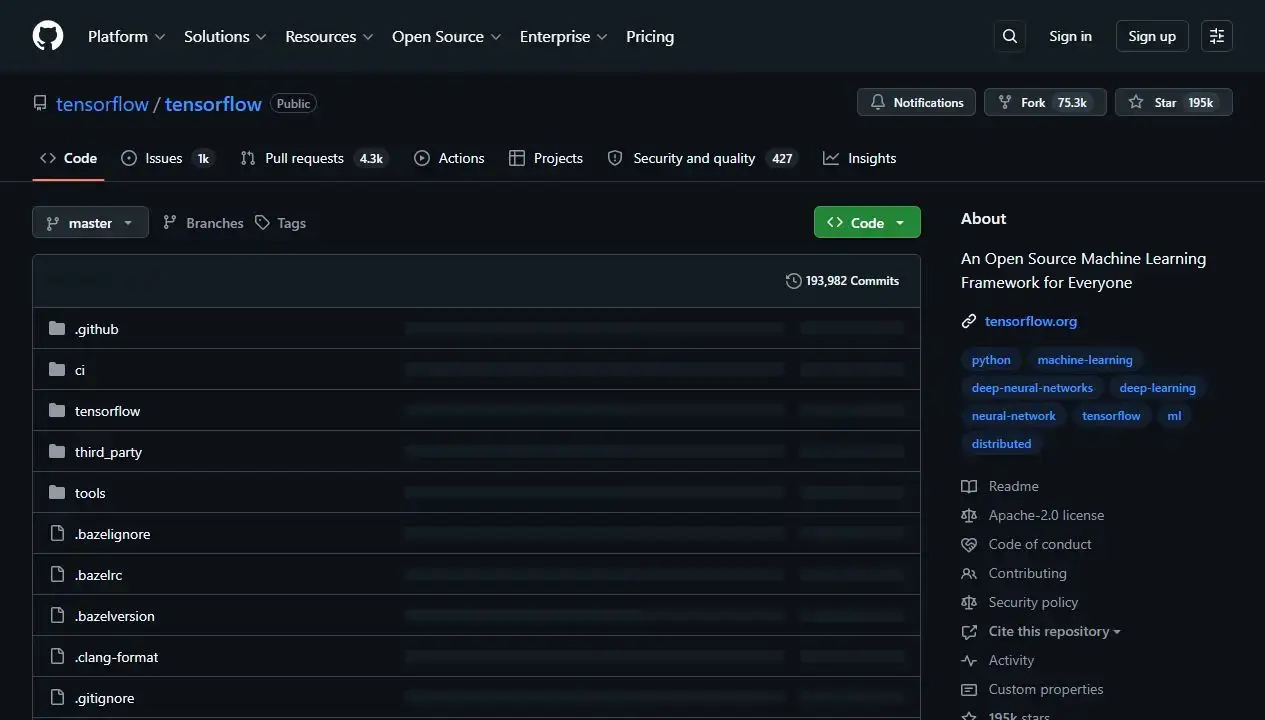Expand the Open Source menu

coord(447,36)
